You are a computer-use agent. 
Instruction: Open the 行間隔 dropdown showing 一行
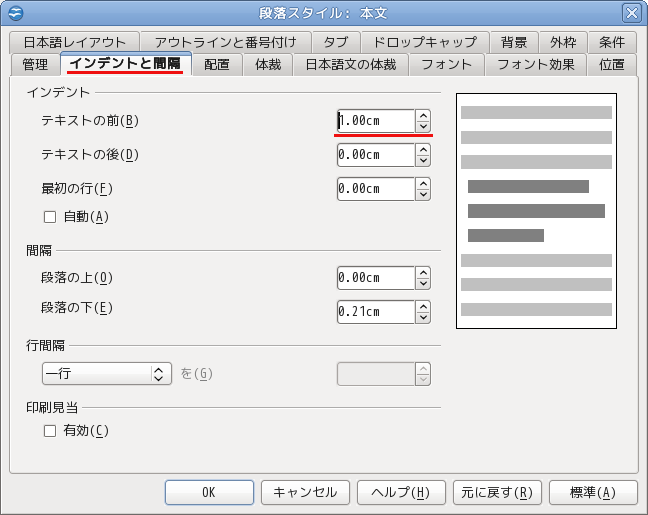coord(107,374)
